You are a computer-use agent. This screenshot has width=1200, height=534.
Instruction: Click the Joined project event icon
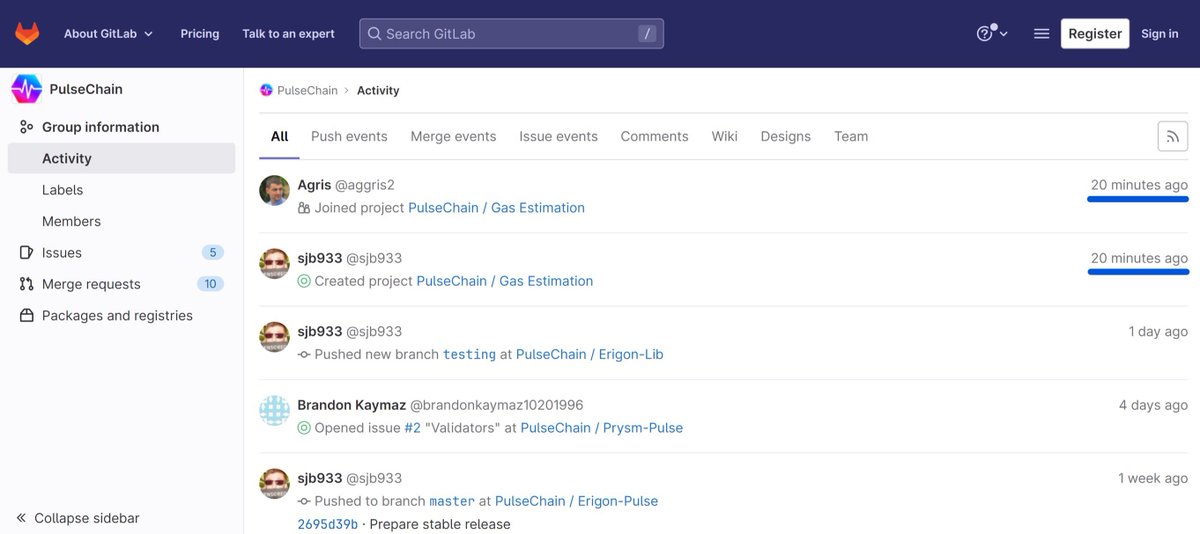304,208
